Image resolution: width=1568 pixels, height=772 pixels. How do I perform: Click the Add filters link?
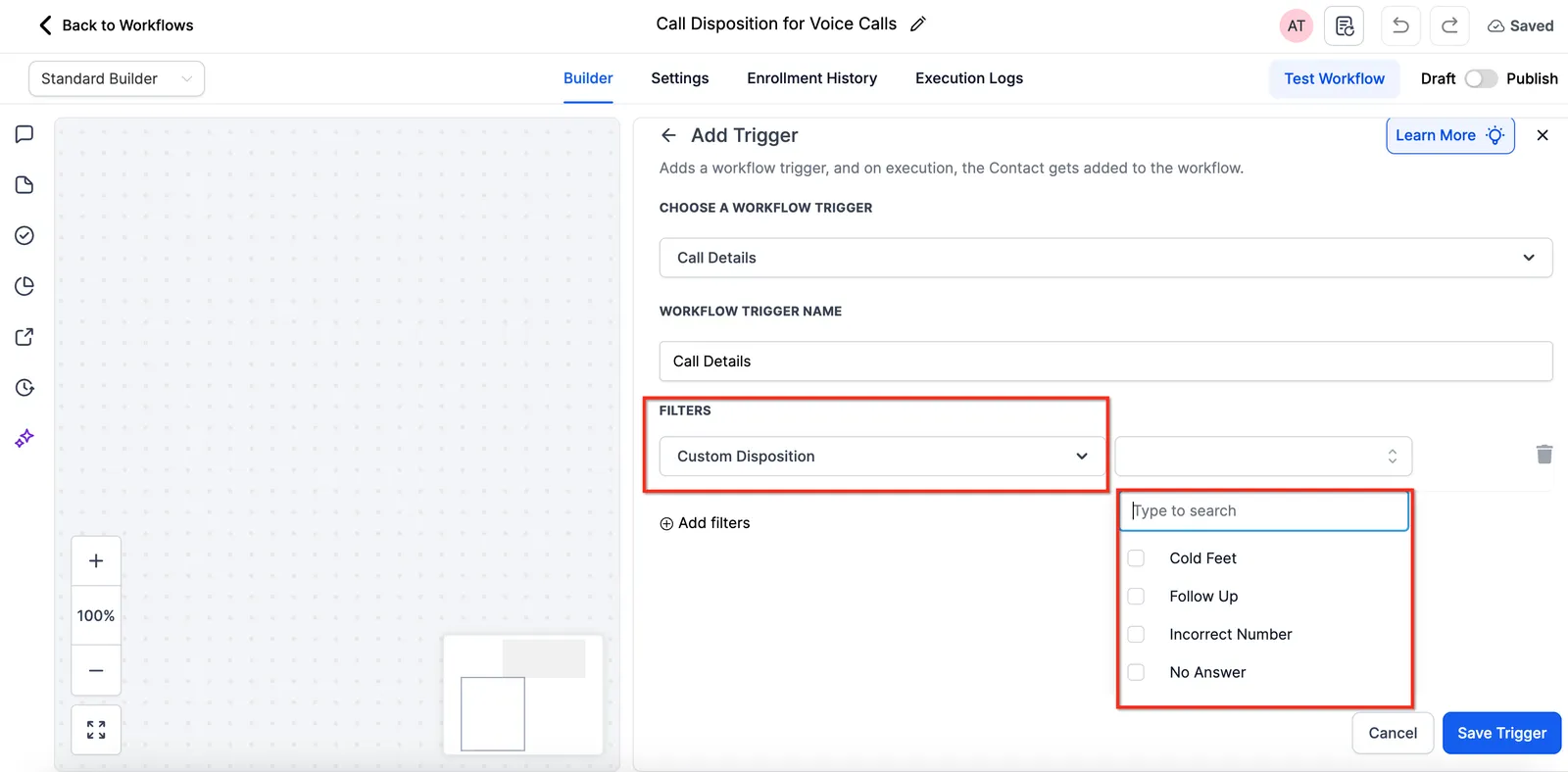click(705, 523)
